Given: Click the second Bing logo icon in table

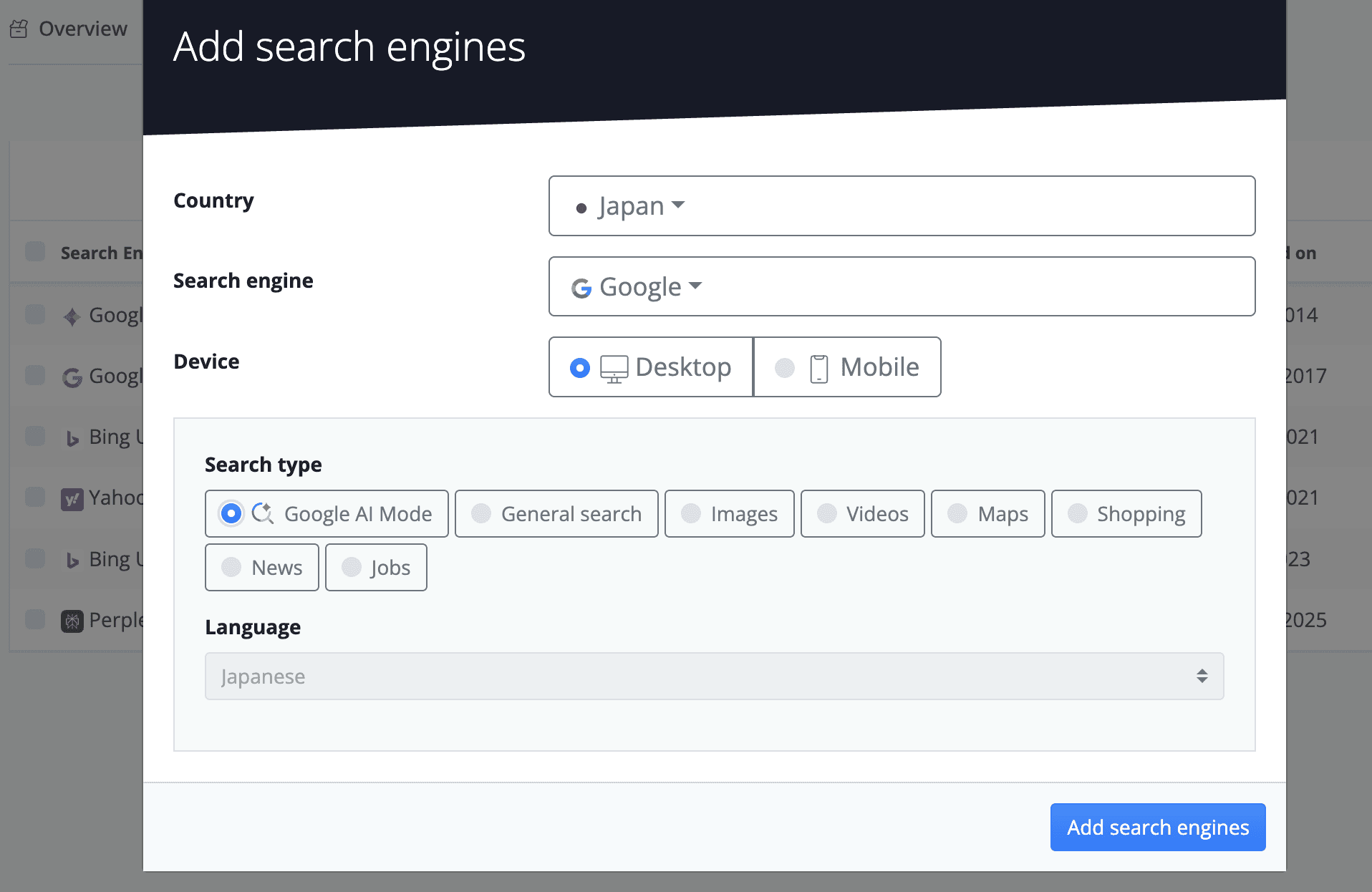Looking at the screenshot, I should tap(72, 561).
